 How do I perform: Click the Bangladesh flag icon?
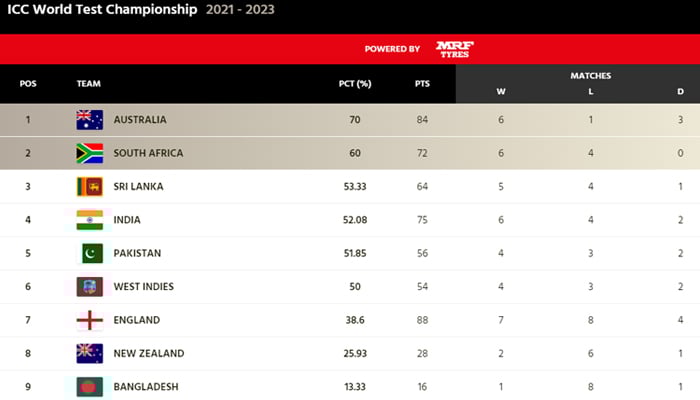pyautogui.click(x=90, y=387)
